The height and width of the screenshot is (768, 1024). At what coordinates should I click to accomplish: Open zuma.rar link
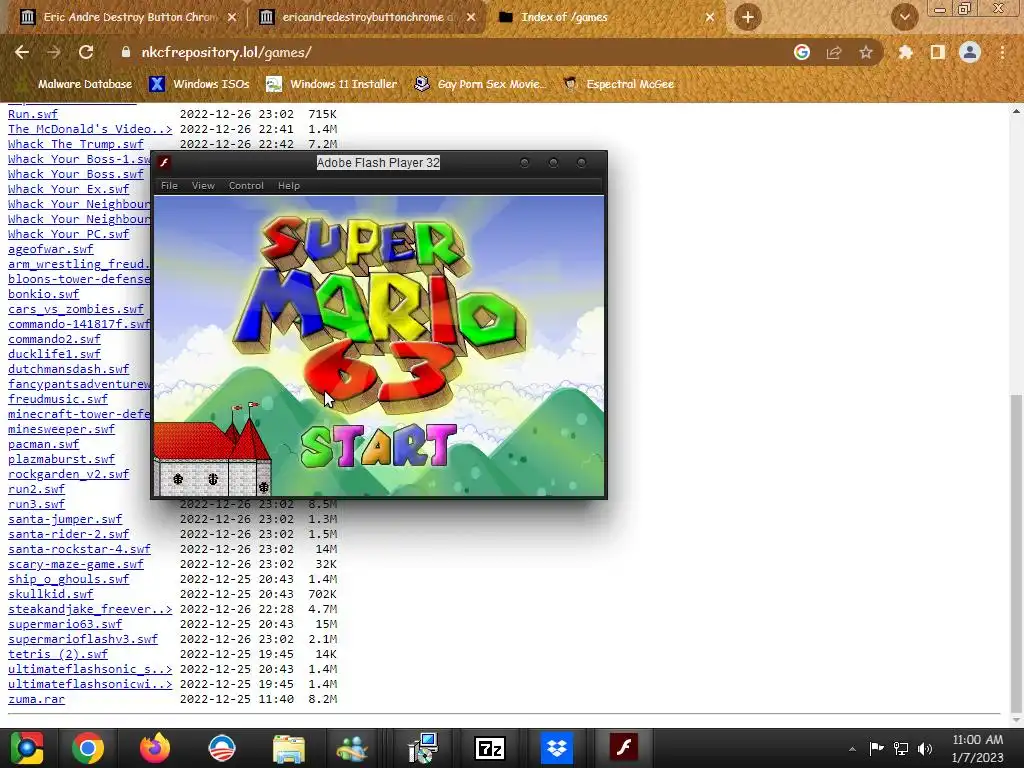pyautogui.click(x=36, y=699)
